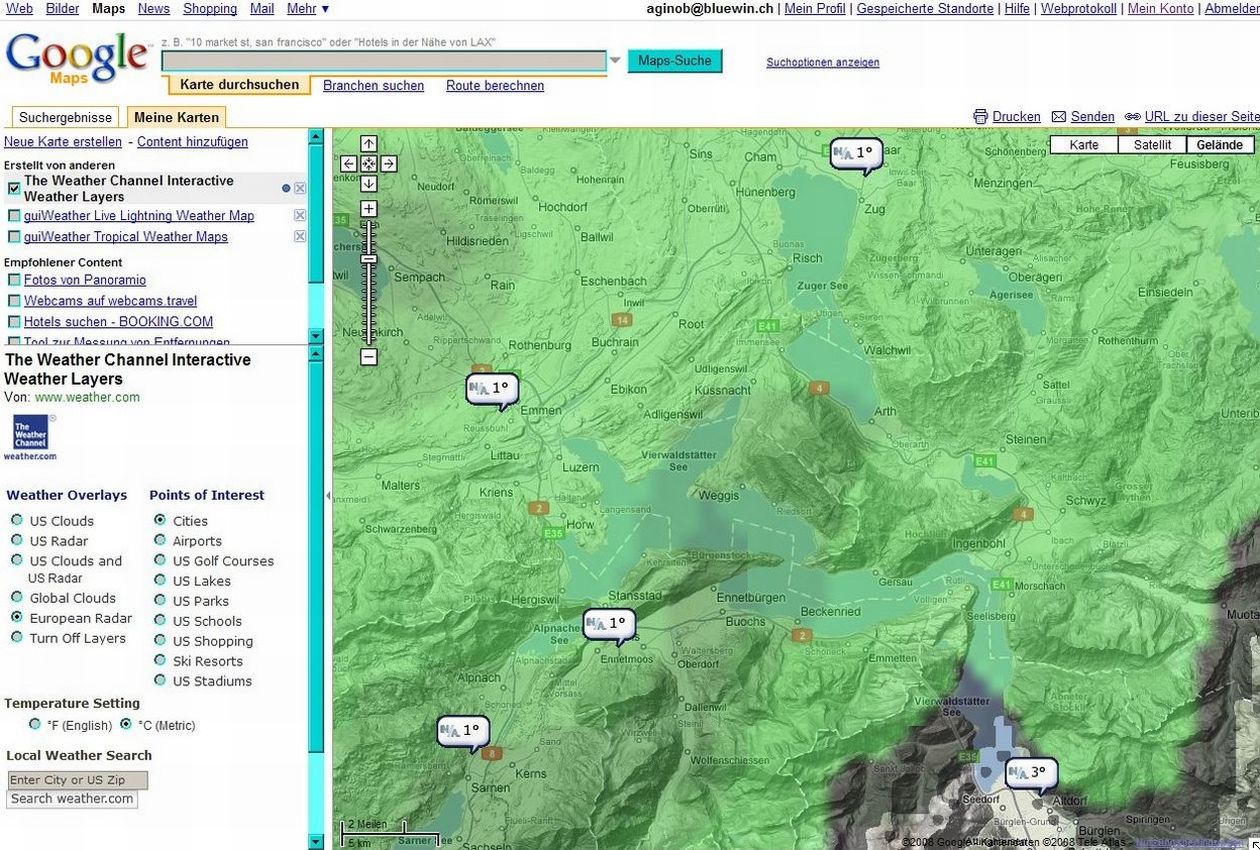Open the Route berechnen tab
The height and width of the screenshot is (850, 1260).
(x=495, y=86)
